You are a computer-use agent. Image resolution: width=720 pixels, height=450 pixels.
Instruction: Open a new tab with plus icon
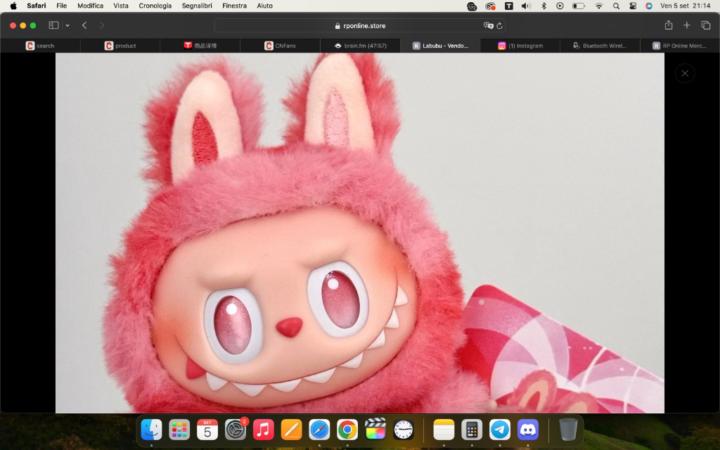[687, 25]
